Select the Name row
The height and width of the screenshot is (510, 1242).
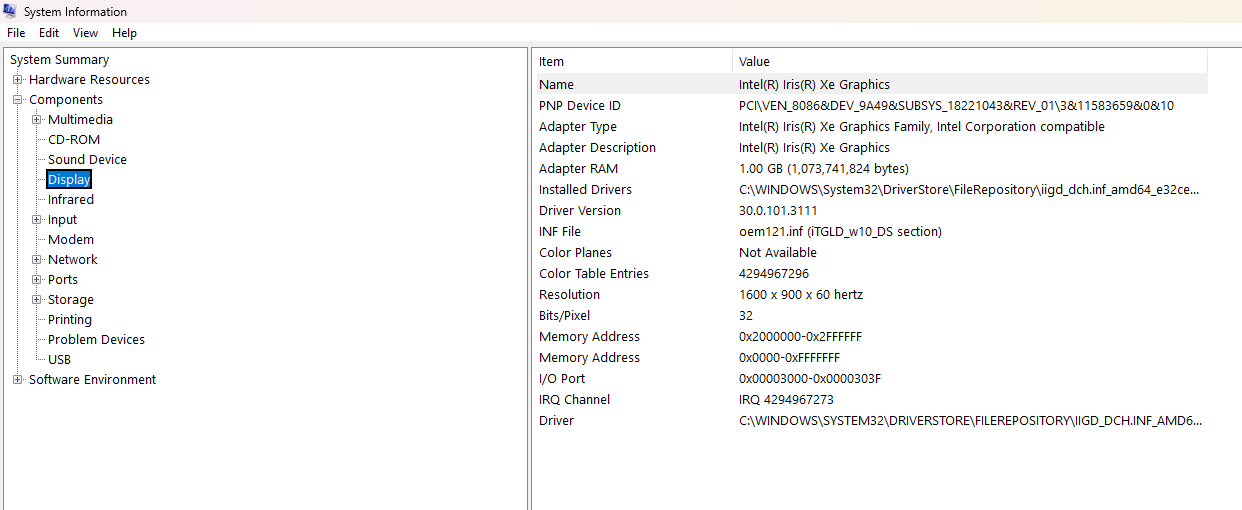(870, 85)
